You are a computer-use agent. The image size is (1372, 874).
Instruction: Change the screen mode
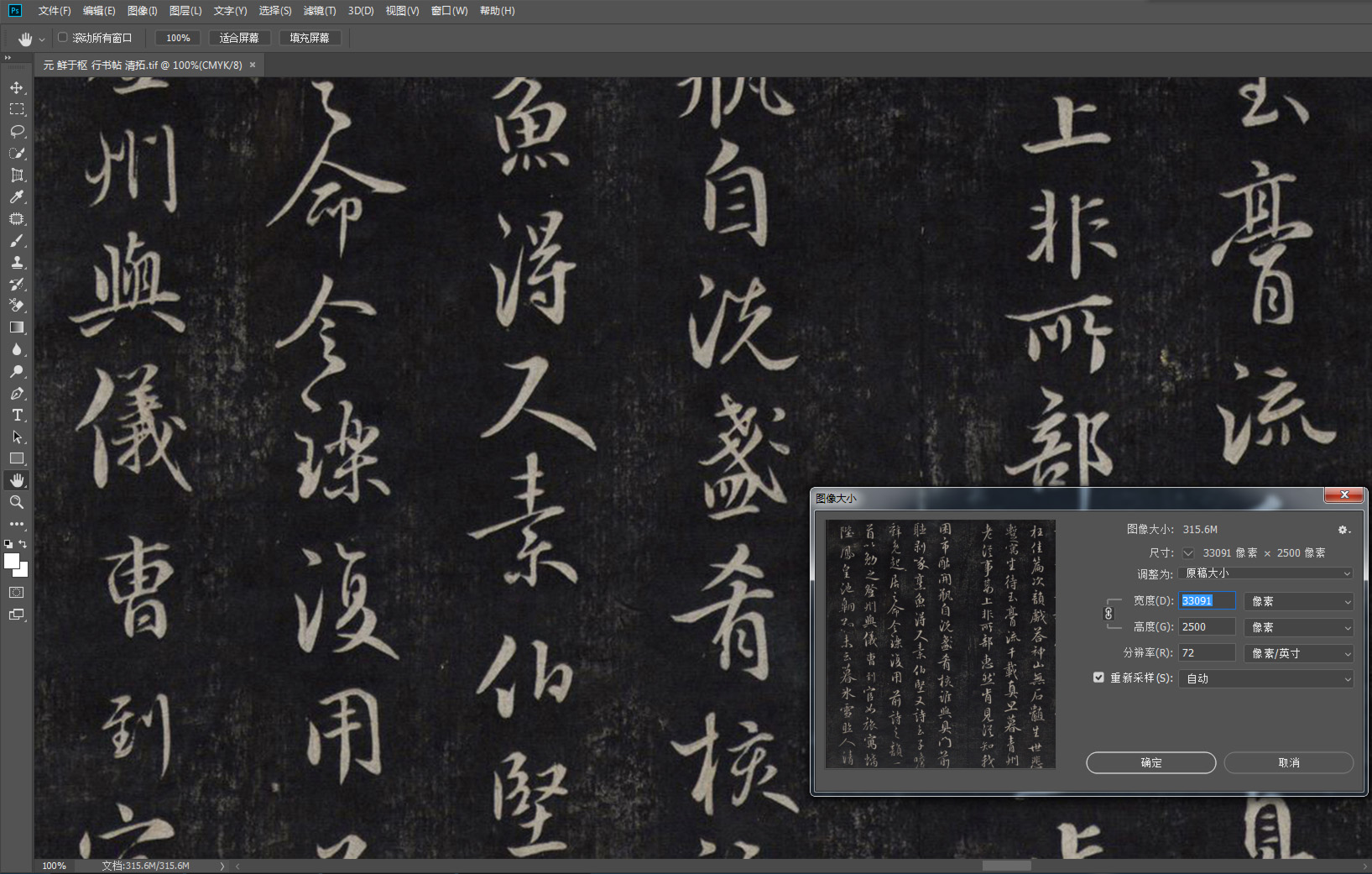point(17,615)
